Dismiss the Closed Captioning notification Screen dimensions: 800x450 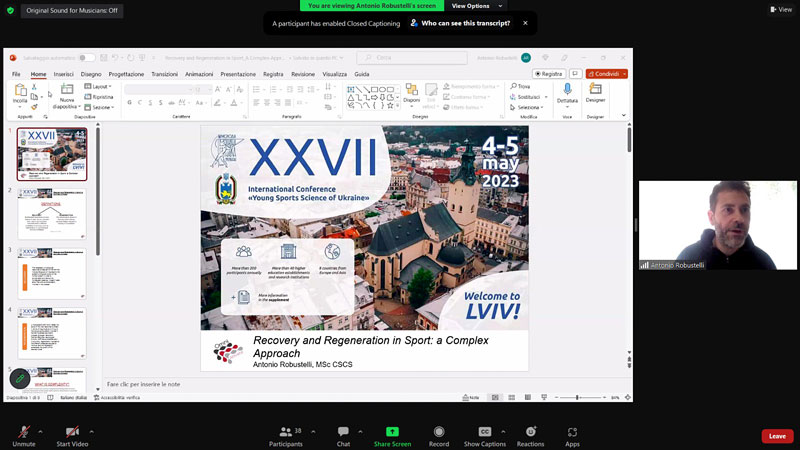pos(525,23)
